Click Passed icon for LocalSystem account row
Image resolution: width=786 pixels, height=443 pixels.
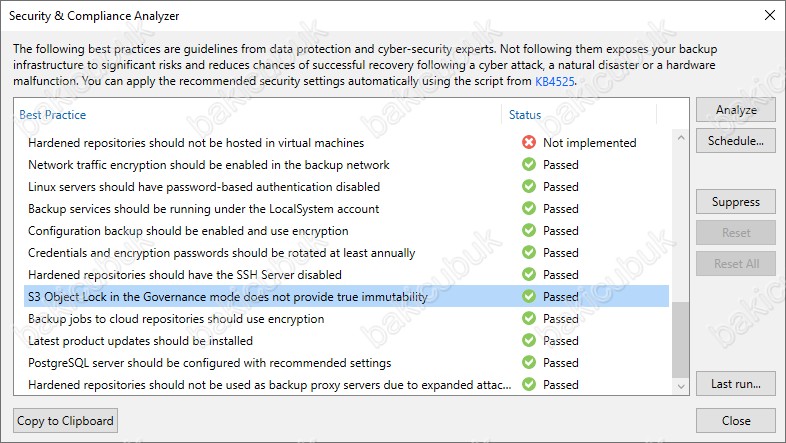pos(529,209)
